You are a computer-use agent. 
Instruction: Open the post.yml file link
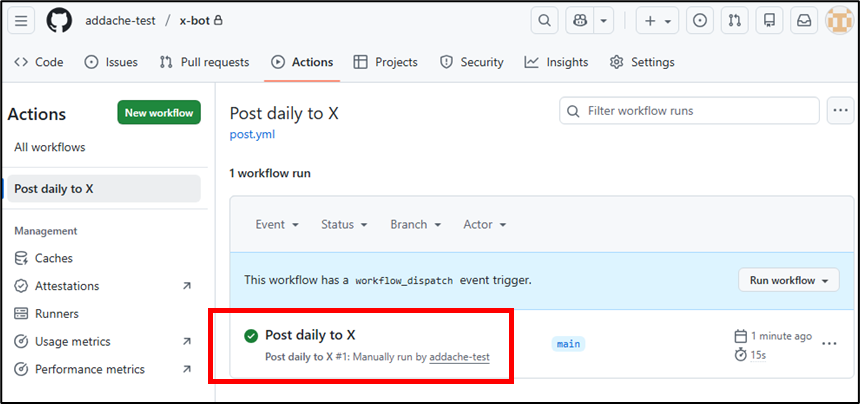[252, 134]
